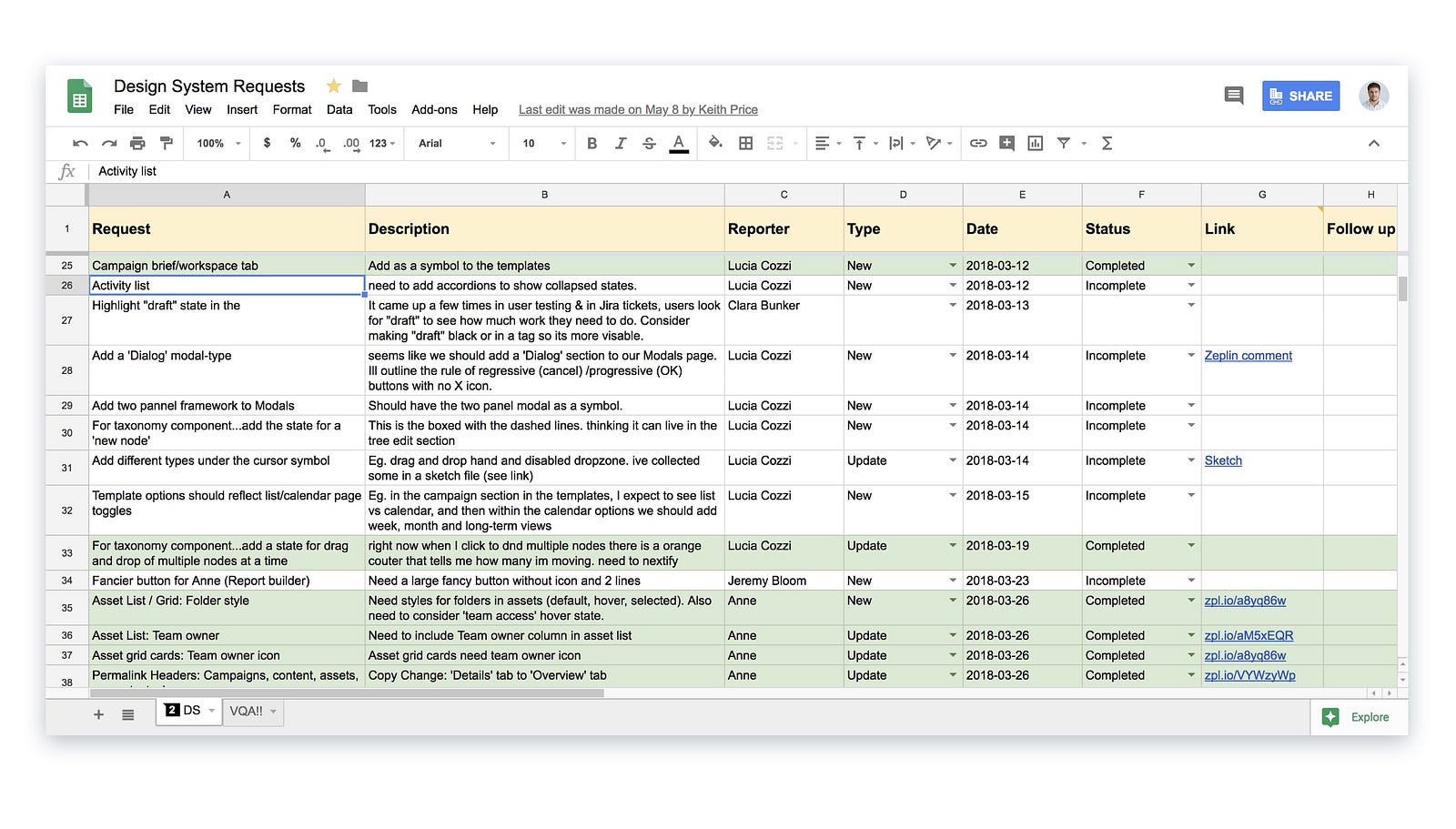Switch to the VQA!! sheet tab
This screenshot has width=1456, height=829.
(x=246, y=712)
